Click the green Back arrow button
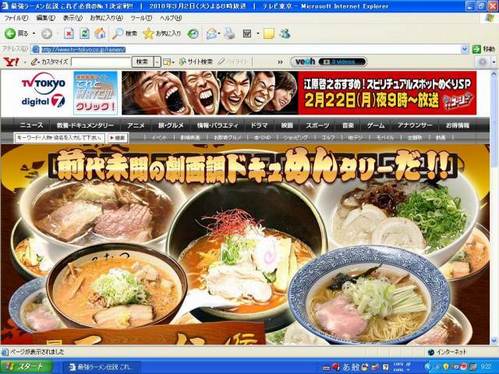The image size is (499, 374). tap(10, 33)
